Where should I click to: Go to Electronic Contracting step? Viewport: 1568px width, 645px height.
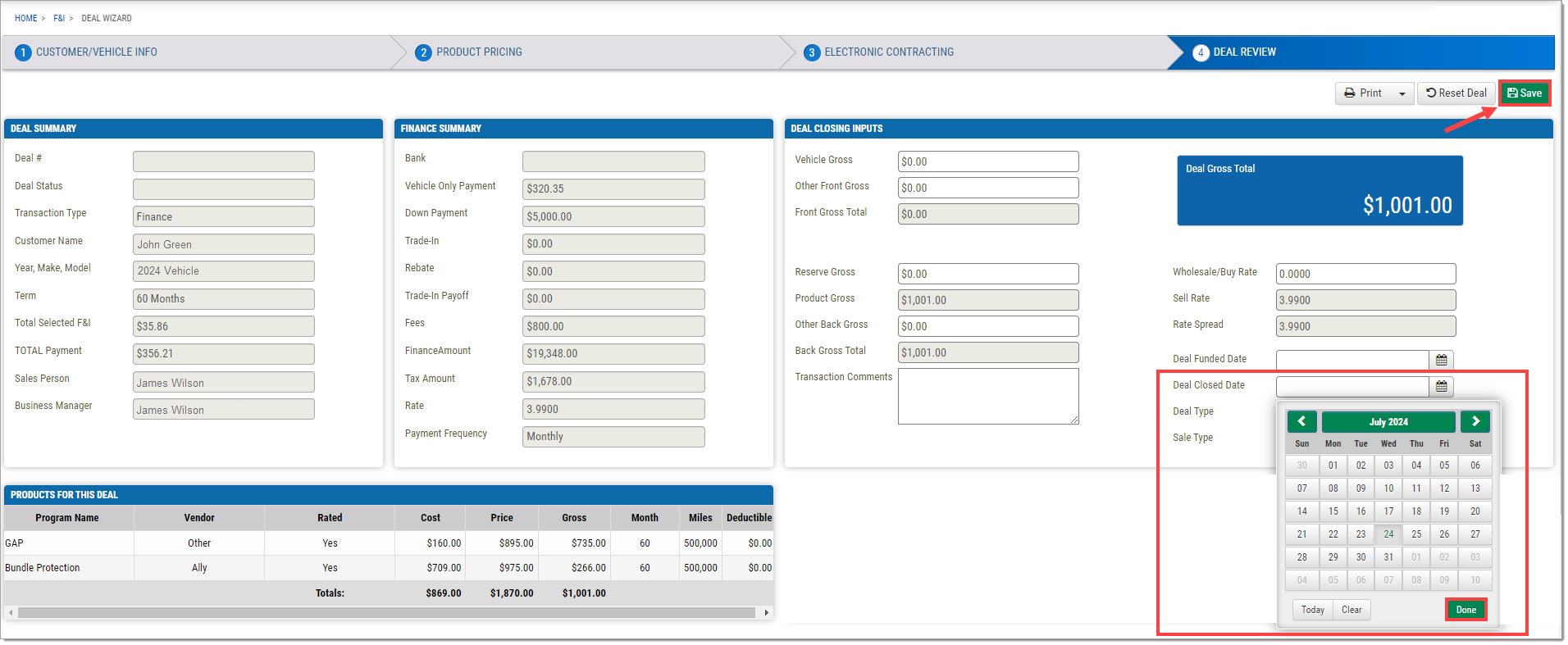[889, 52]
